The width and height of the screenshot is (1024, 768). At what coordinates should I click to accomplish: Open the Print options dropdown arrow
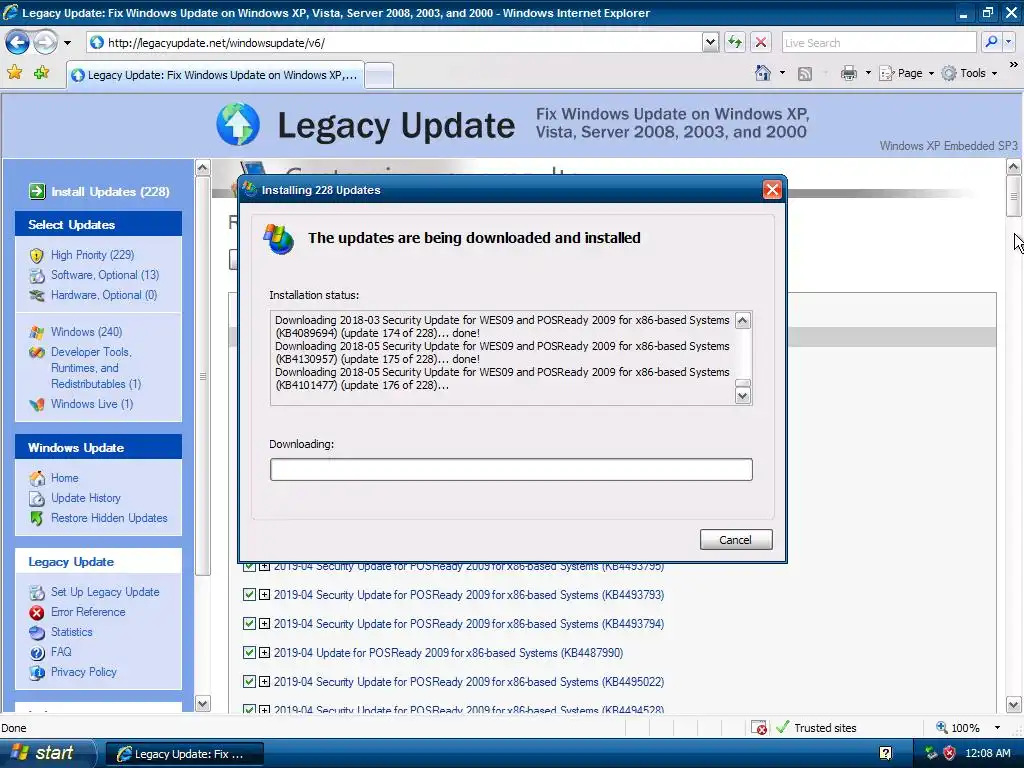pyautogui.click(x=868, y=73)
